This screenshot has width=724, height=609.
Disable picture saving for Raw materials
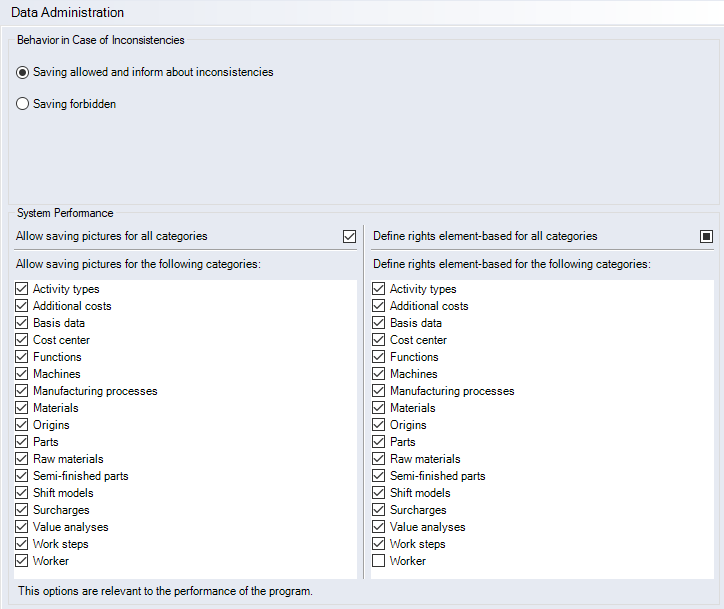[x=22, y=459]
